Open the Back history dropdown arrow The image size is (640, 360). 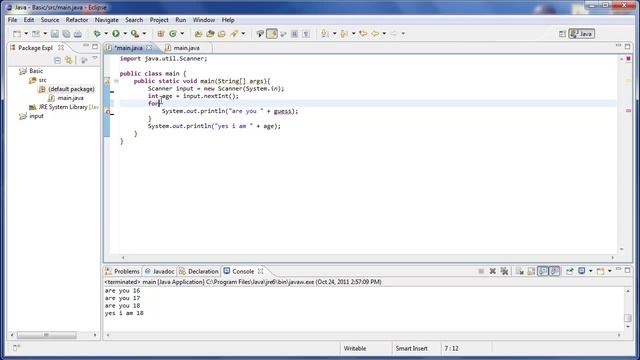click(x=384, y=34)
